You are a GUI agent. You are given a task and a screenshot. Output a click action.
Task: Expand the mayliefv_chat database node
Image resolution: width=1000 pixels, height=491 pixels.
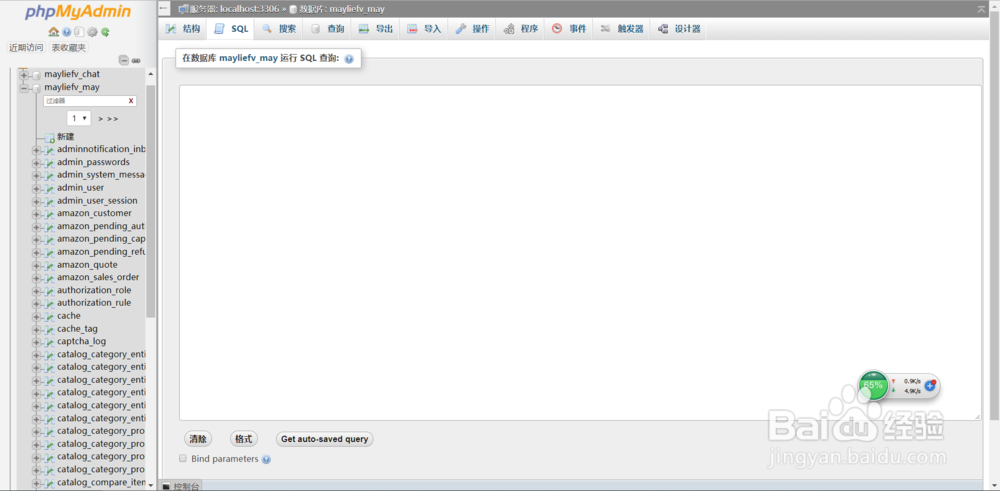pyautogui.click(x=24, y=75)
